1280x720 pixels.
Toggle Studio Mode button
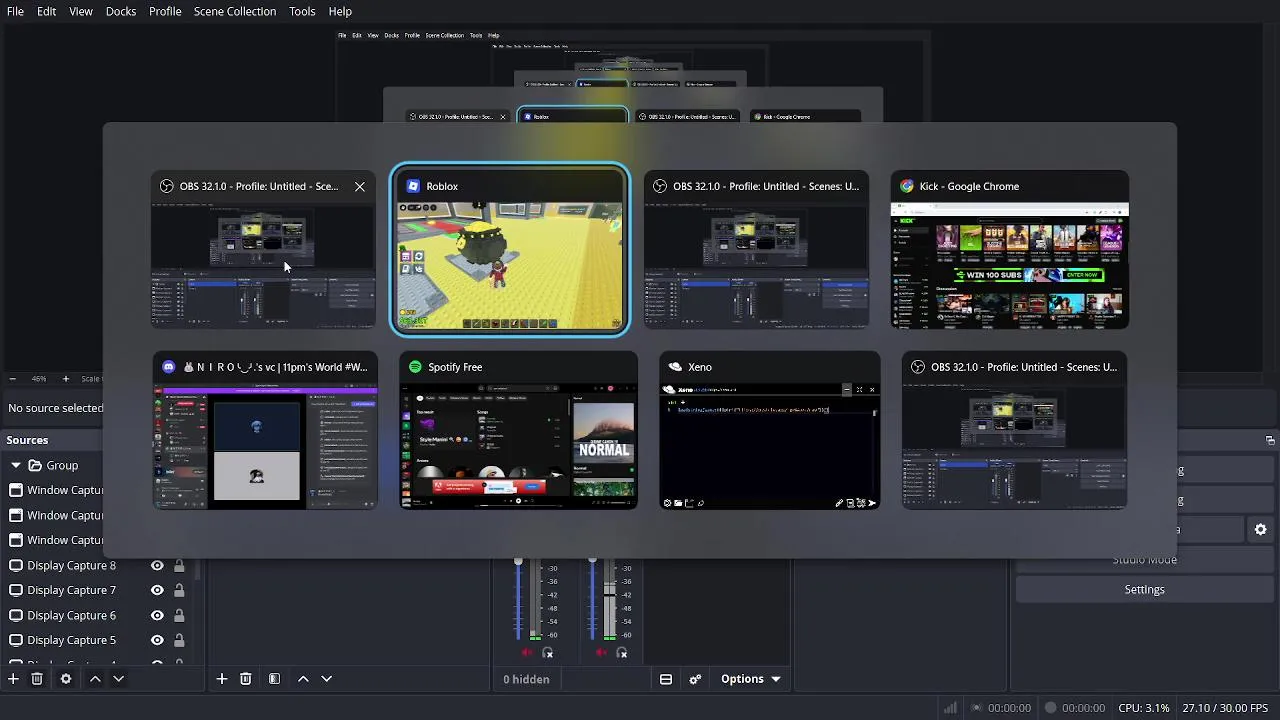pos(1144,560)
